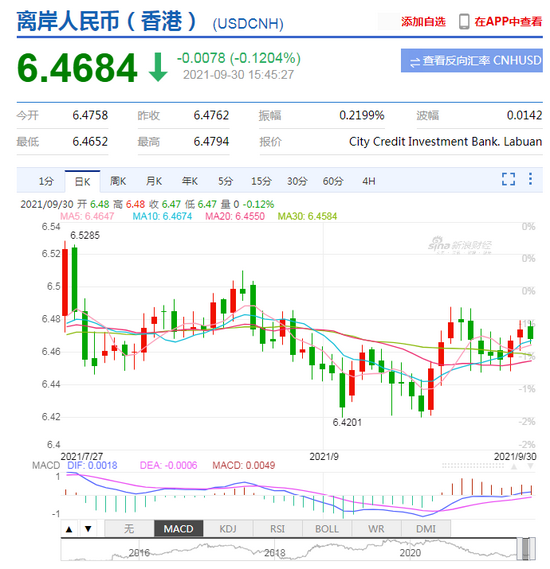550x569 pixels.
Task: Click the 2018 area of overview timeline
Action: pyautogui.click(x=275, y=553)
